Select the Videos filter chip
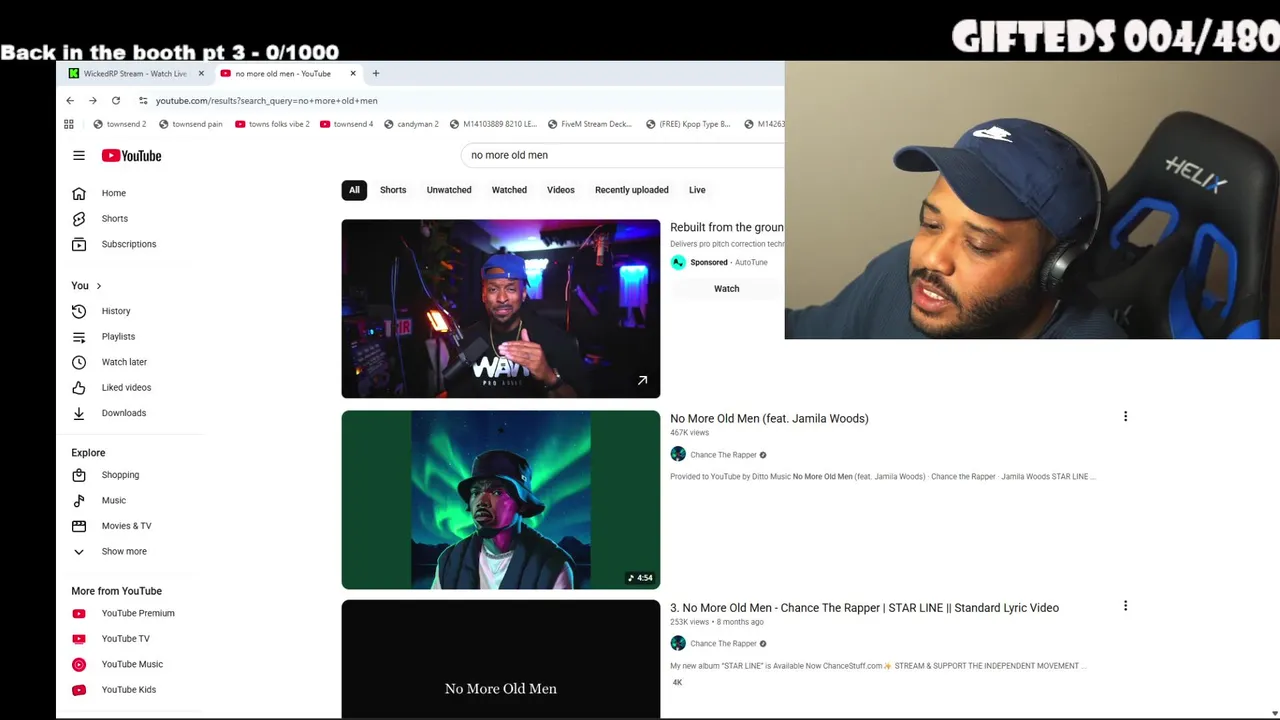The width and height of the screenshot is (1280, 720). click(x=561, y=190)
